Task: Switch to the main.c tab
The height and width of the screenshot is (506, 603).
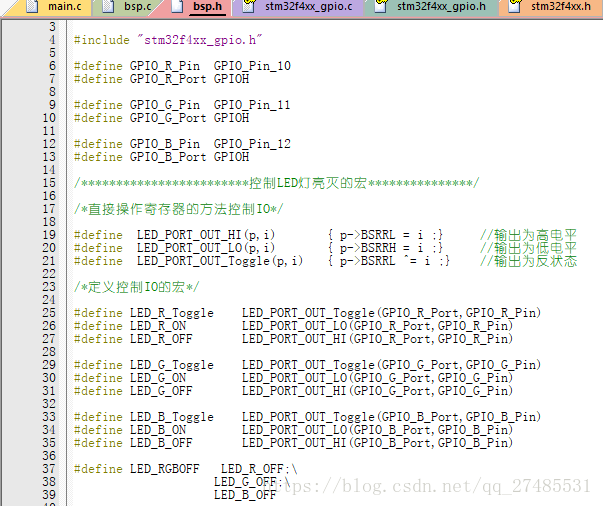Action: [x=64, y=7]
